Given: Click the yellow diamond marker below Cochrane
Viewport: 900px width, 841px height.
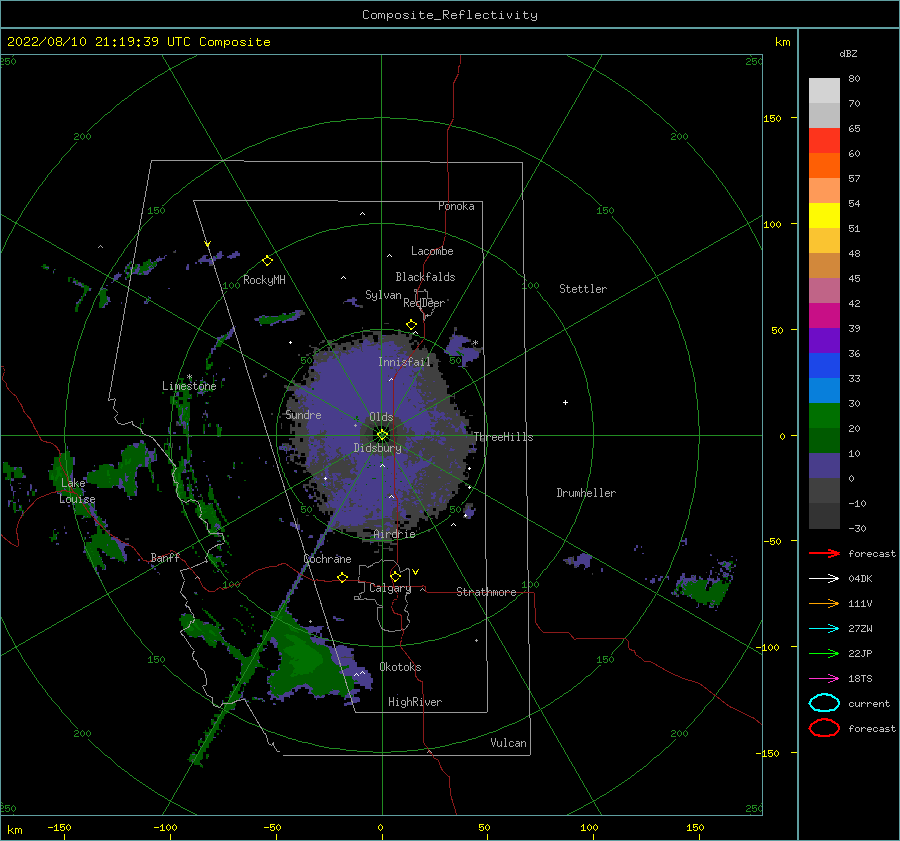Looking at the screenshot, I should pyautogui.click(x=342, y=578).
